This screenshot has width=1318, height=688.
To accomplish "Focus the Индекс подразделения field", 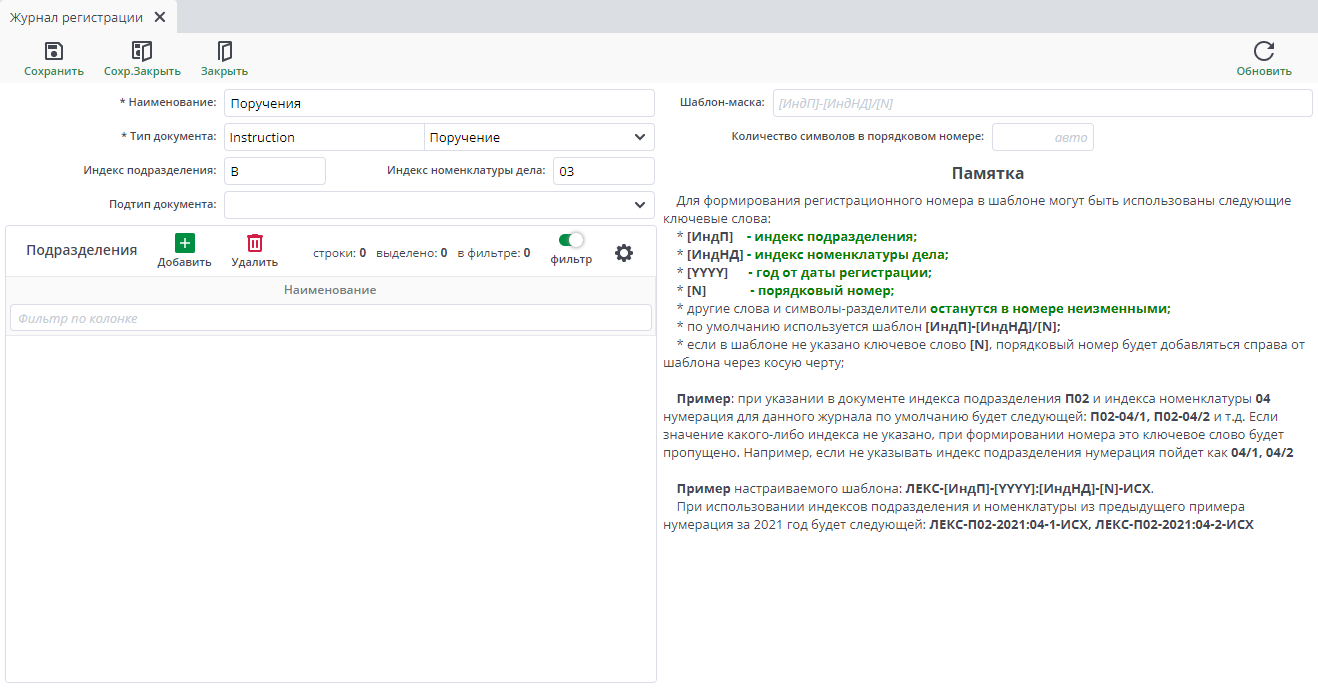I will (x=275, y=171).
